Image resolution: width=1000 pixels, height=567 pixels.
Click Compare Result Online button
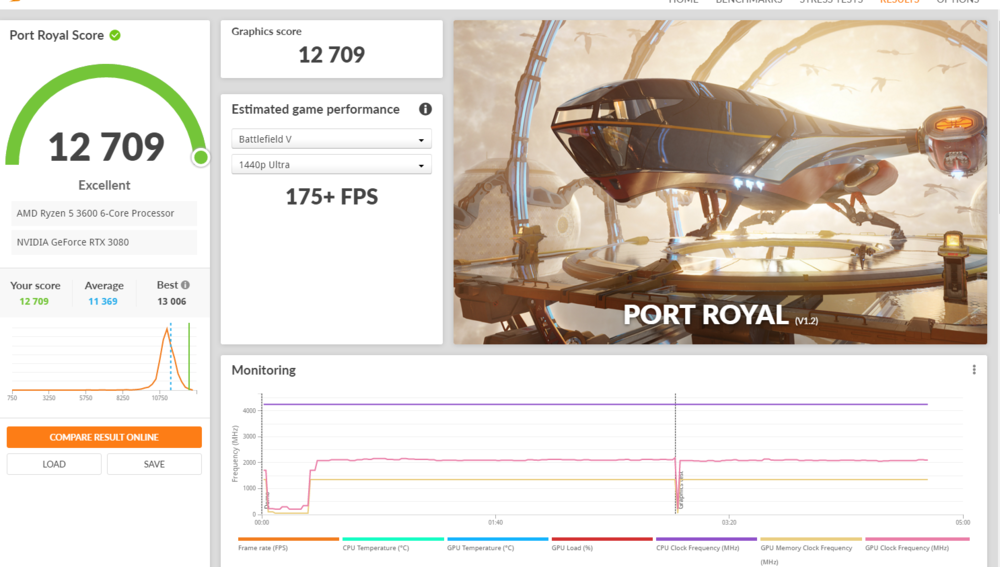[104, 437]
